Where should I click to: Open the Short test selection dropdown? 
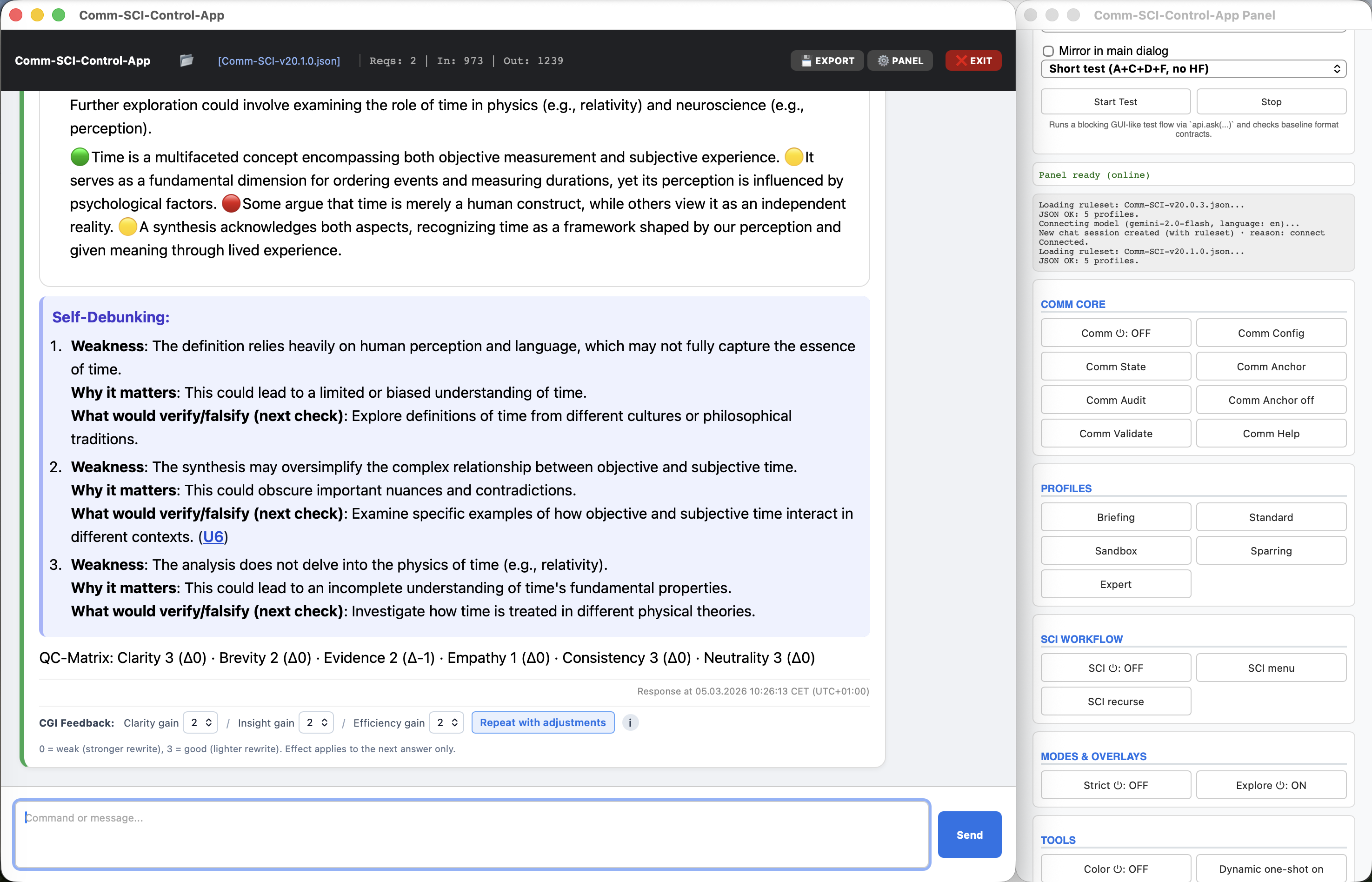pyautogui.click(x=1193, y=69)
